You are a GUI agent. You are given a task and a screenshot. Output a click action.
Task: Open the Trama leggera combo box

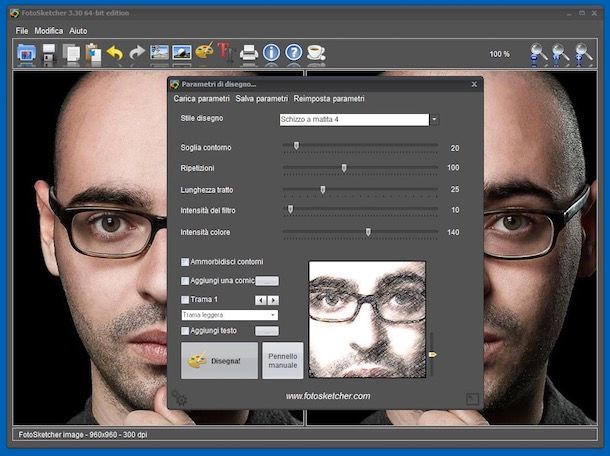[230, 315]
